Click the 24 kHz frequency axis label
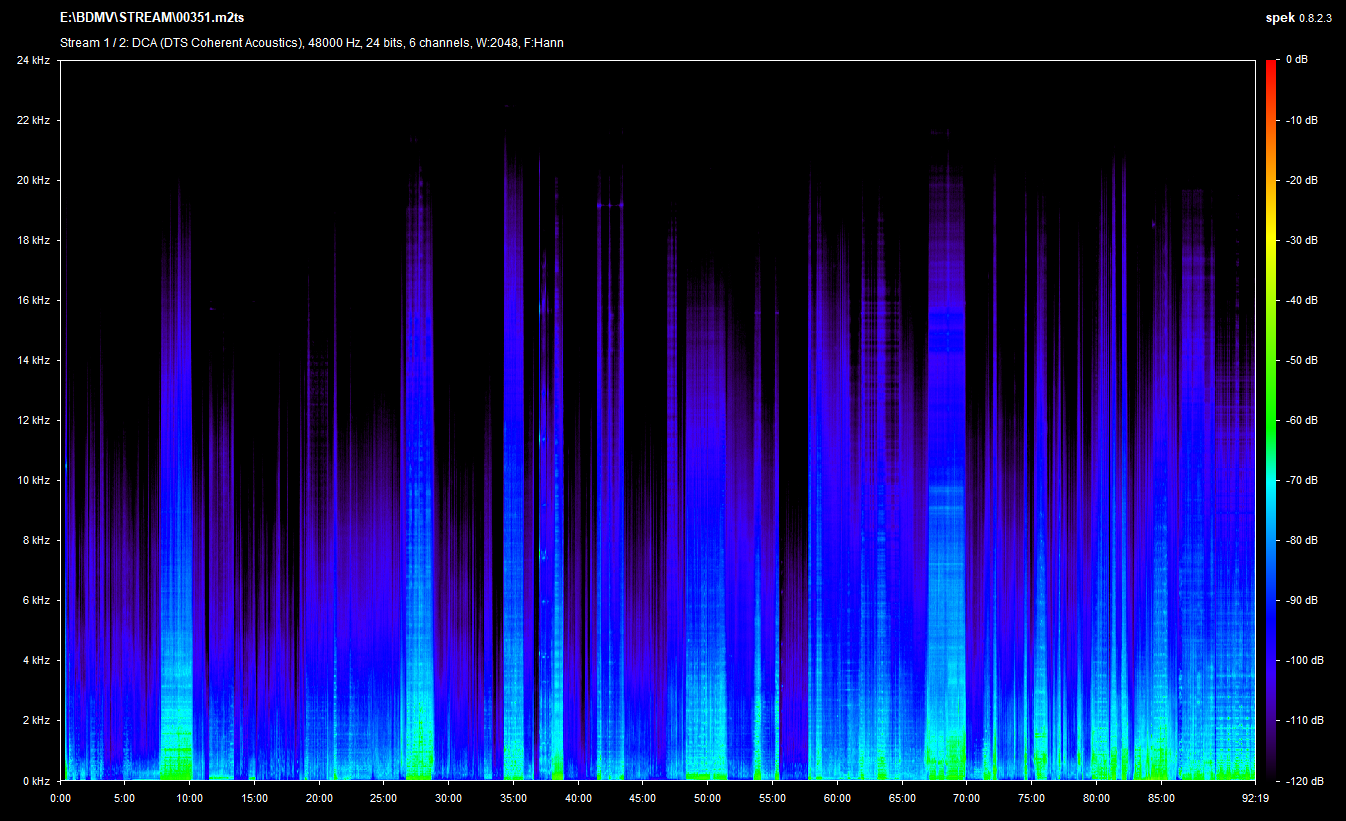This screenshot has height=821, width=1346. 33,60
